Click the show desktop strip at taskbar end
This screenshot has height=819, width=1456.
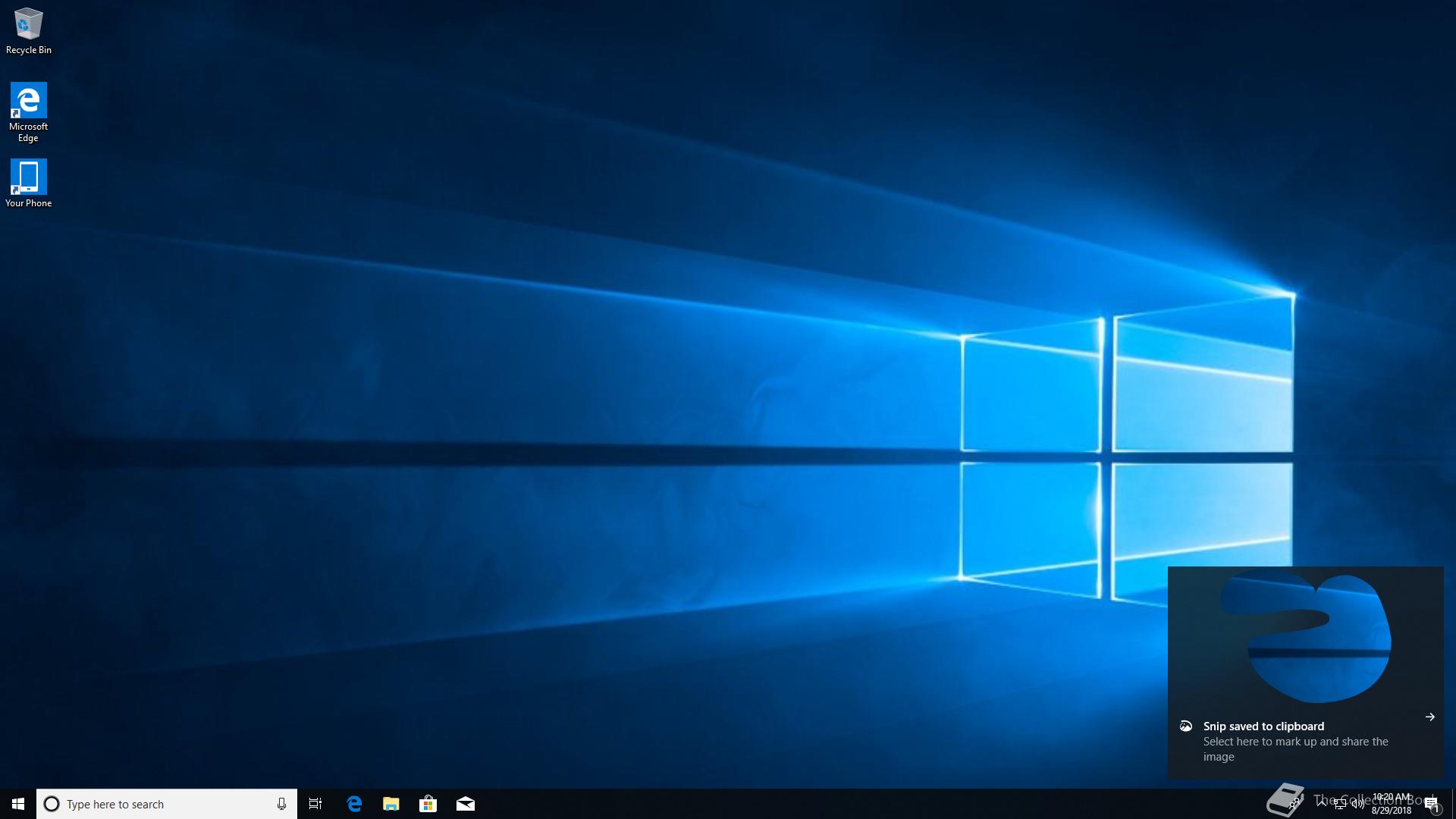coord(1454,804)
